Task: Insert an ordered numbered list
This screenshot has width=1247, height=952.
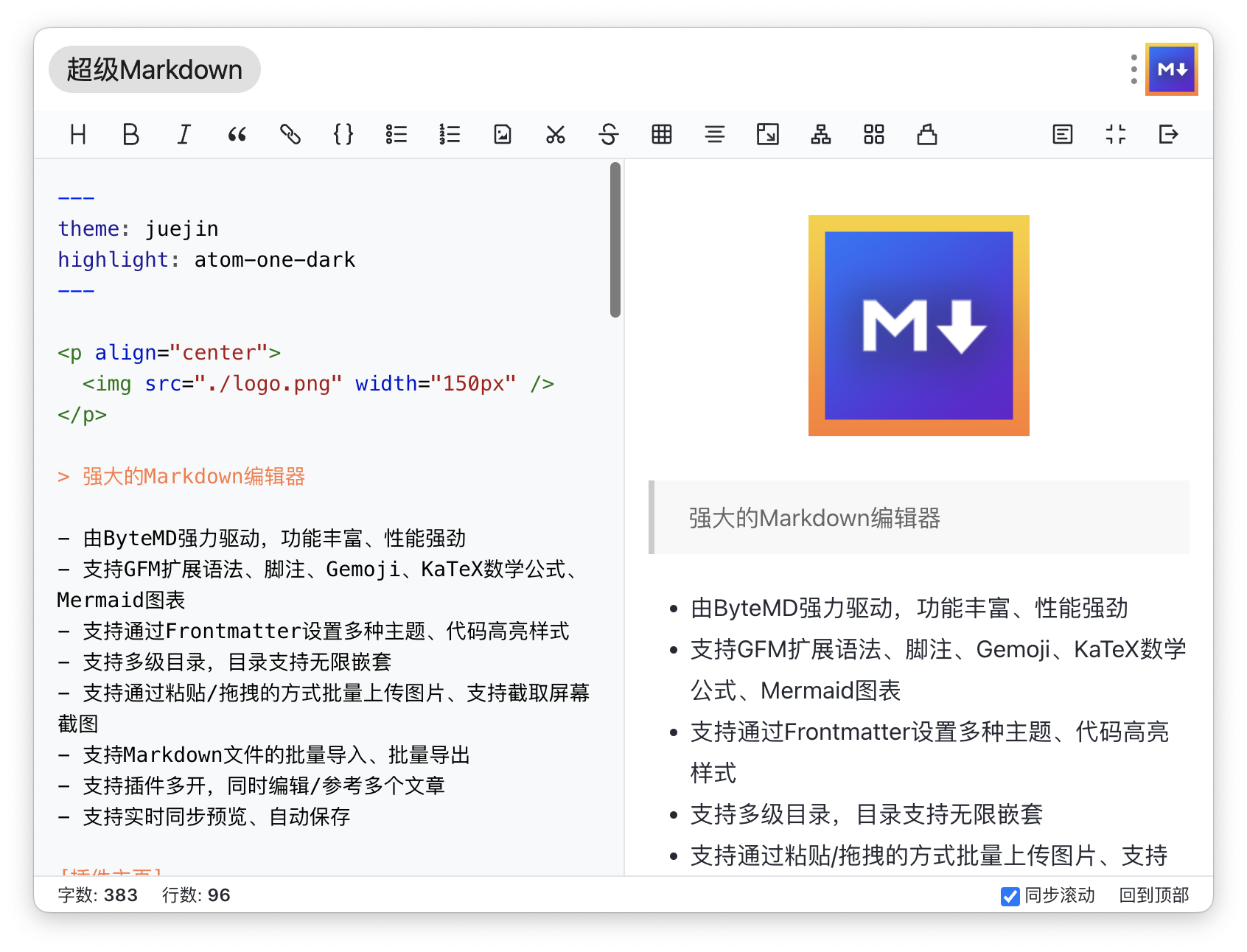Action: (450, 134)
